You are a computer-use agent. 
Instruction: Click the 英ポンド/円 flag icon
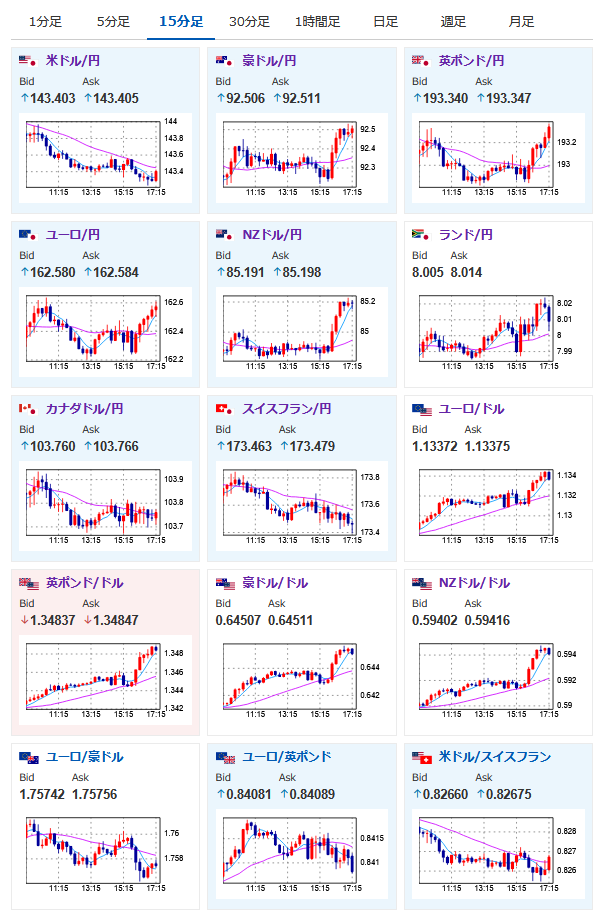421,61
